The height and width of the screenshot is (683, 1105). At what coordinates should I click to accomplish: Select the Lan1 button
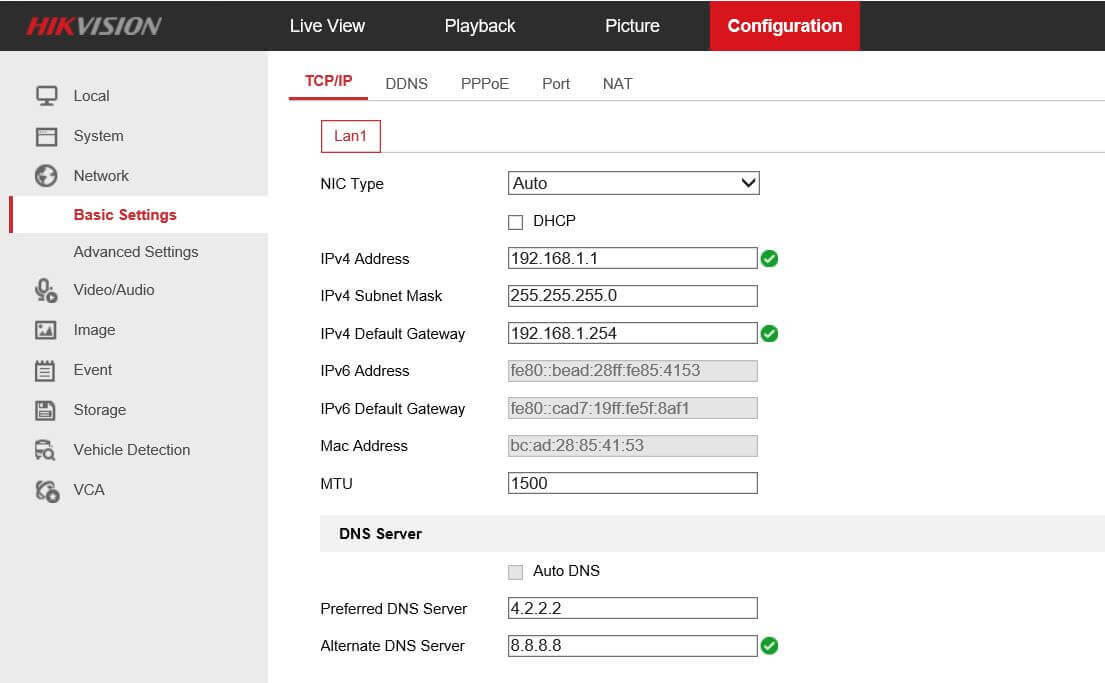pyautogui.click(x=350, y=136)
